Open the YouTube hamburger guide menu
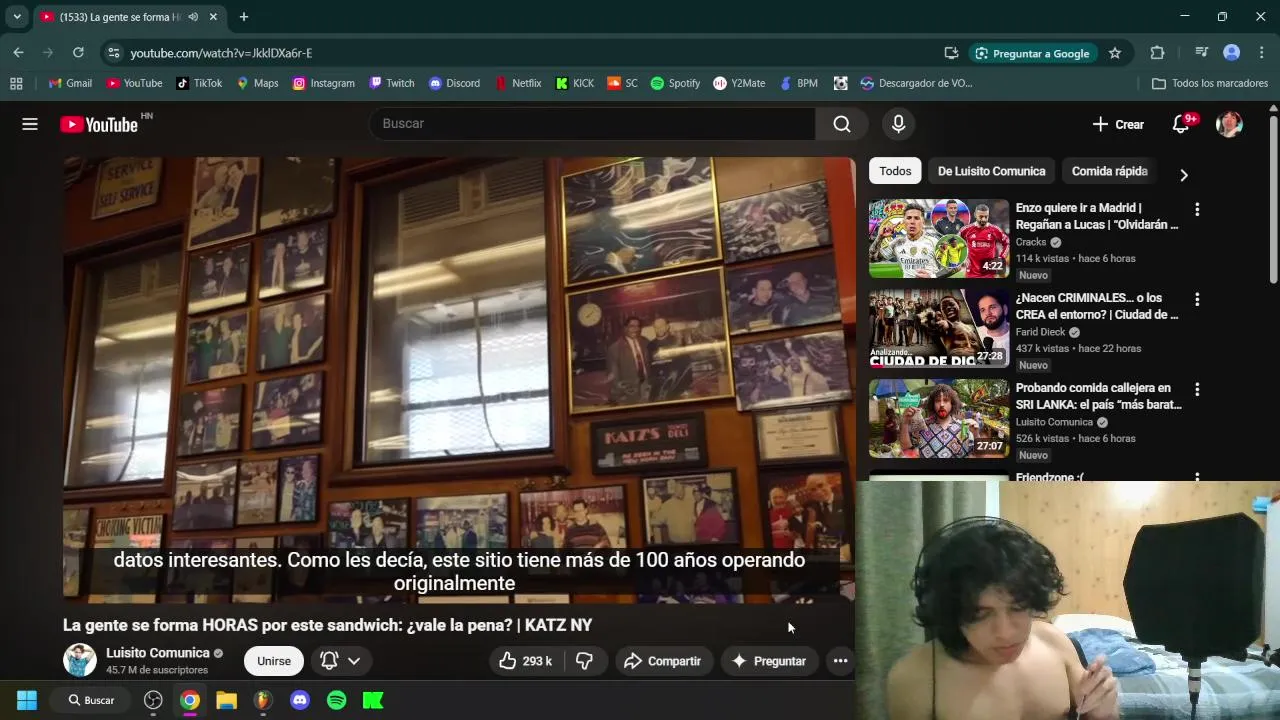1280x720 pixels. (30, 124)
